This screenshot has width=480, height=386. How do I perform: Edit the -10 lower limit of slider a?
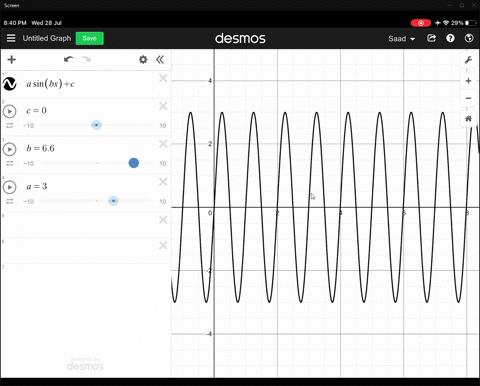[29, 202]
